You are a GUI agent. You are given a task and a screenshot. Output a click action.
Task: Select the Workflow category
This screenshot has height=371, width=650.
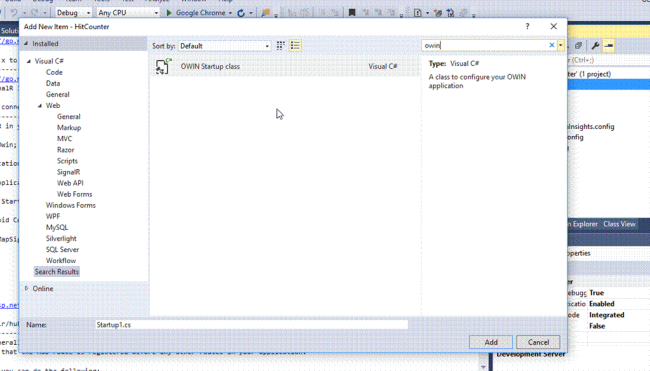(61, 261)
